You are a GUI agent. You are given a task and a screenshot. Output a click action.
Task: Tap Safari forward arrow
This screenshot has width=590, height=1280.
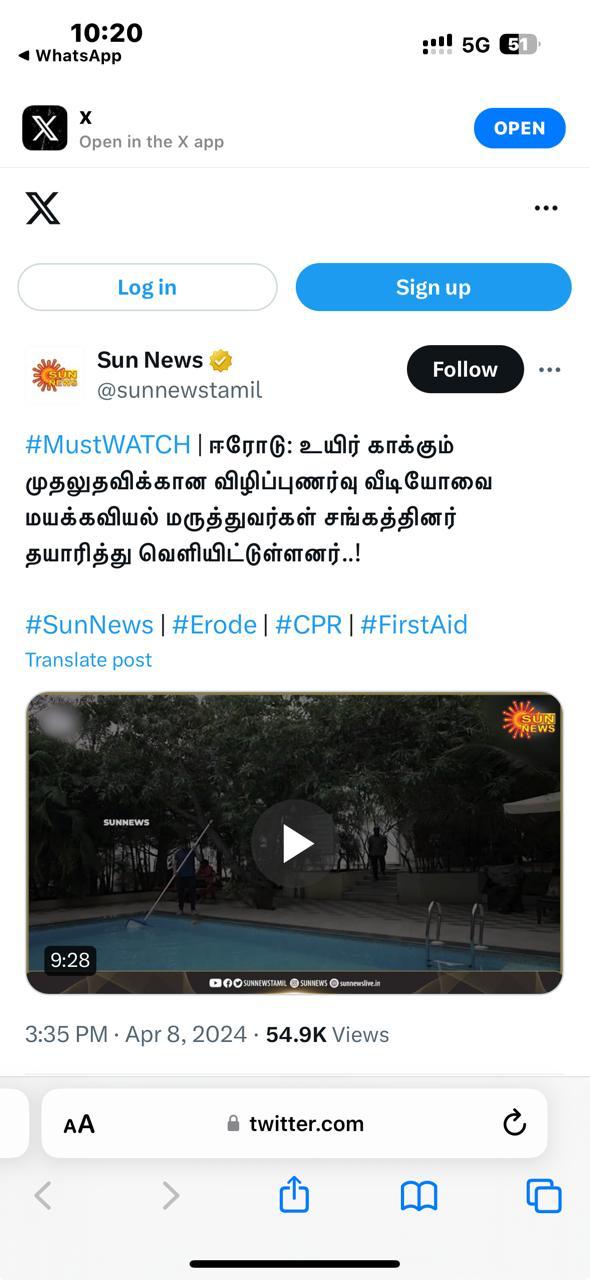[x=171, y=1195]
